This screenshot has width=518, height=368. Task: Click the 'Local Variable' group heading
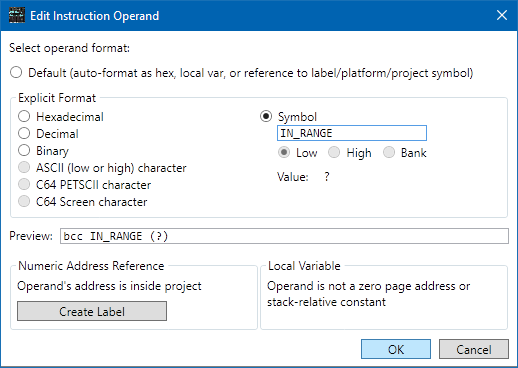(x=304, y=266)
